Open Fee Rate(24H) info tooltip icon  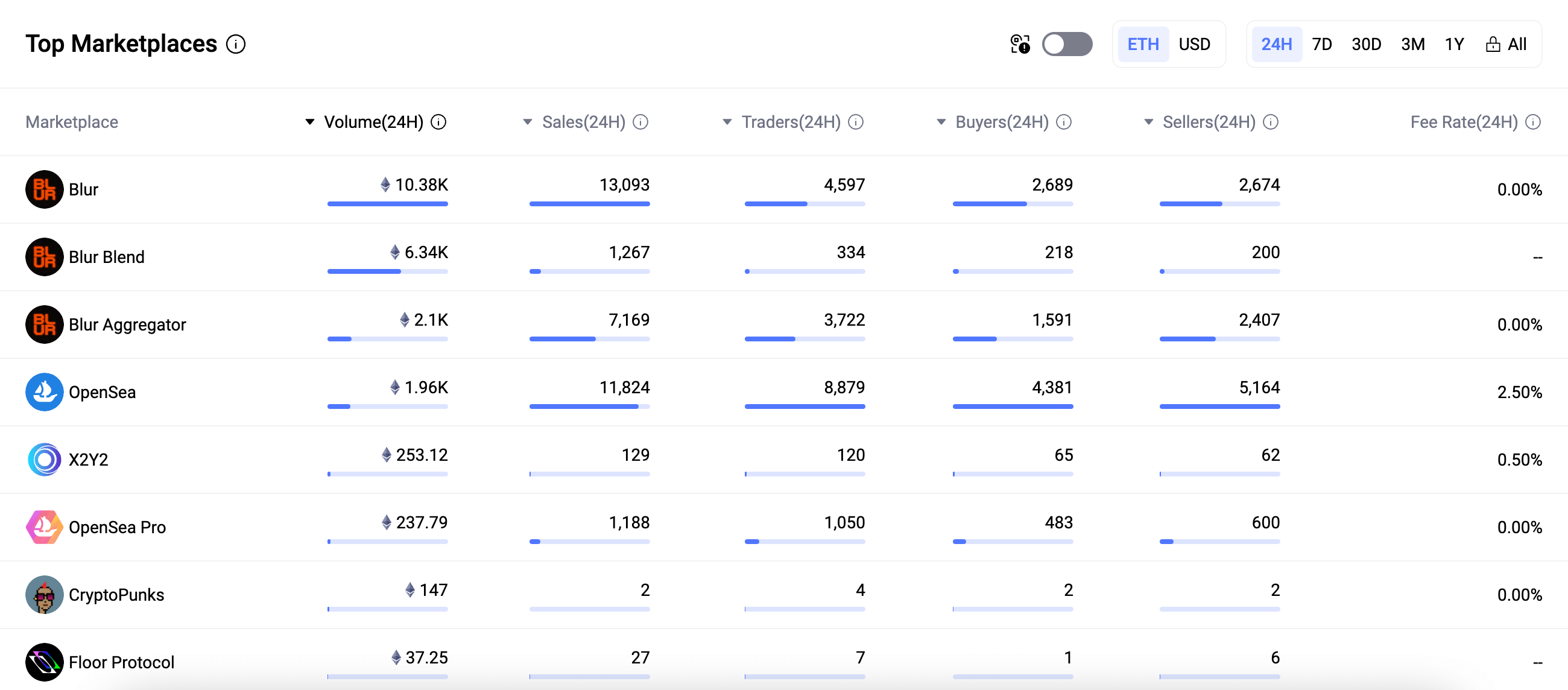coord(1533,122)
